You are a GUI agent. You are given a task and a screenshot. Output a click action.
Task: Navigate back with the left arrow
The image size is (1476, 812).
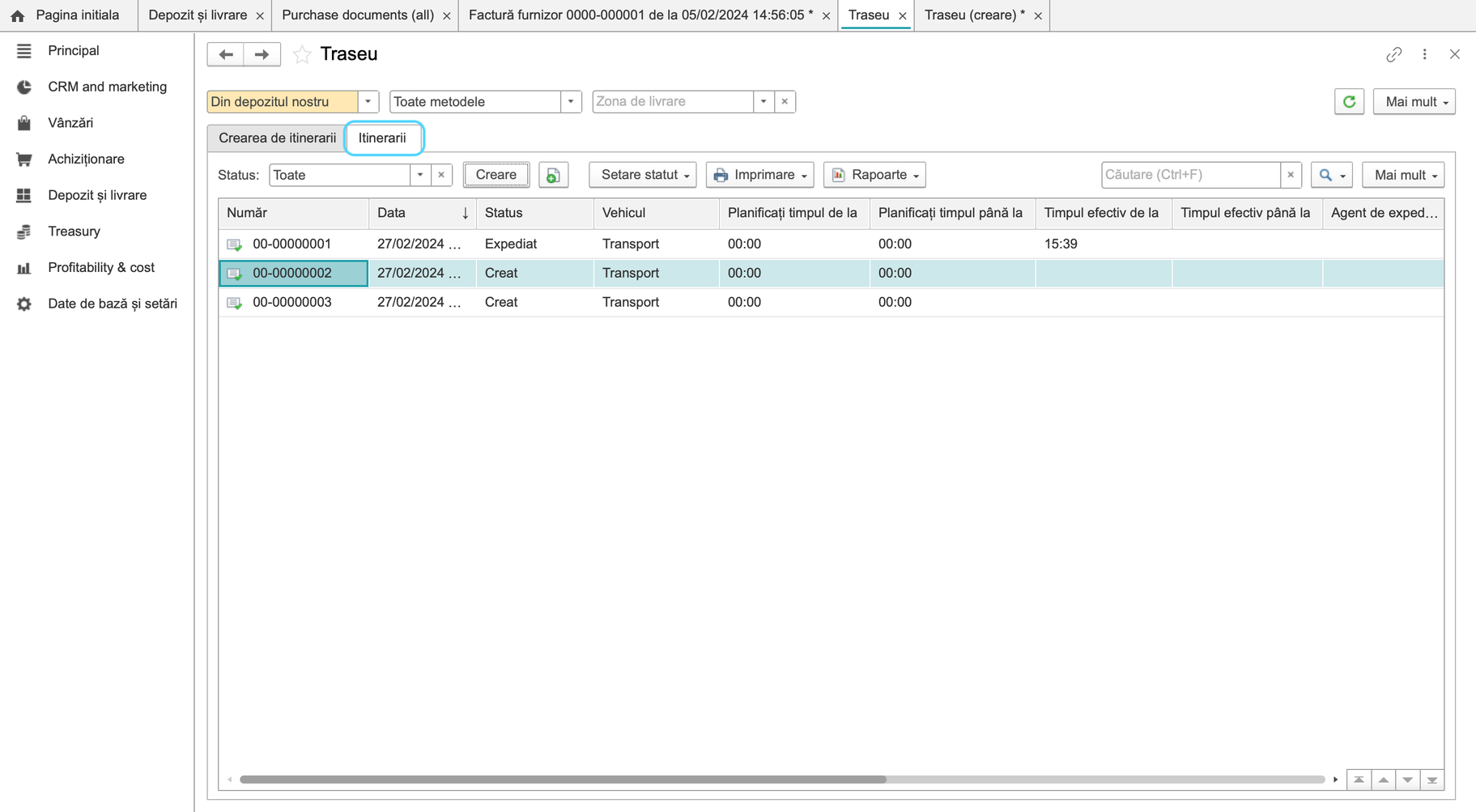coord(226,54)
